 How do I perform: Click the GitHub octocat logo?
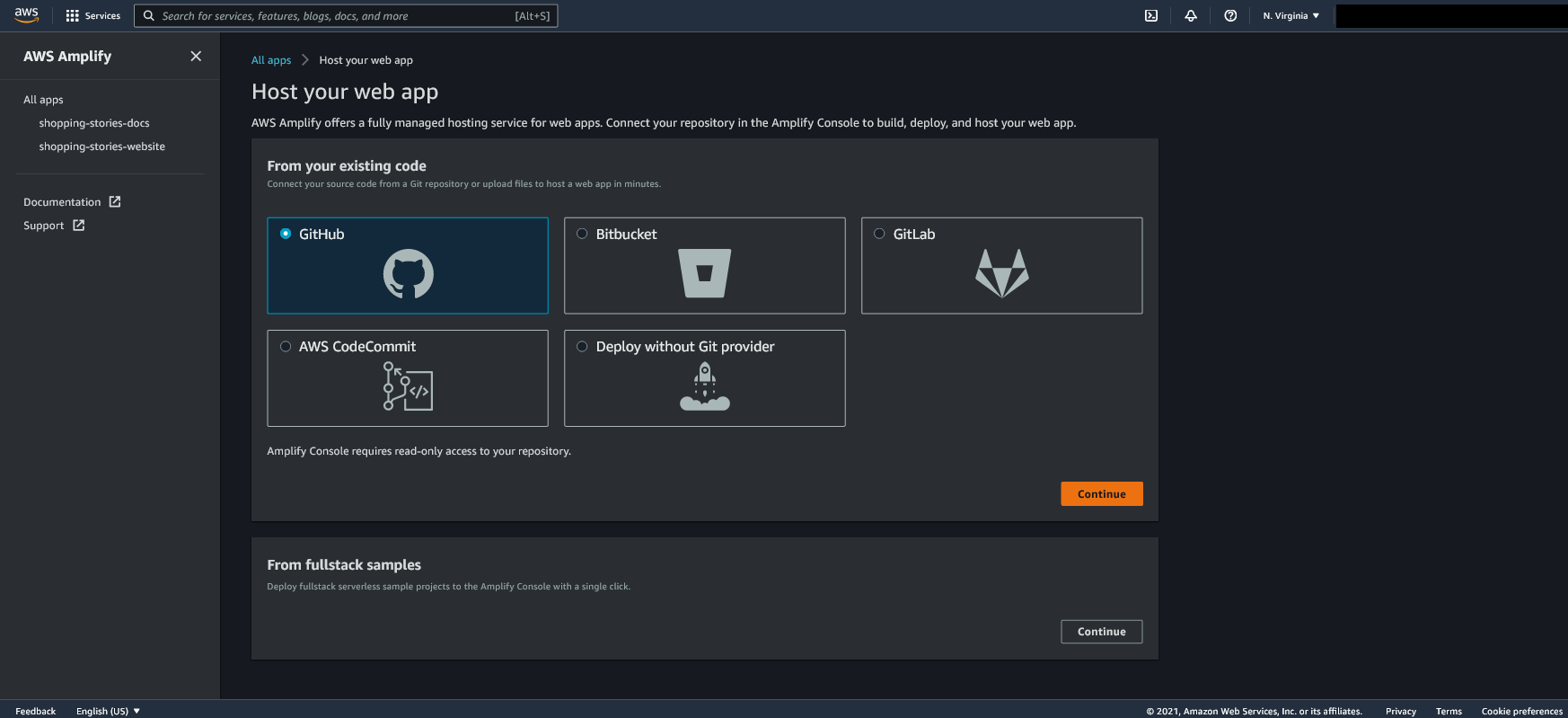409,274
